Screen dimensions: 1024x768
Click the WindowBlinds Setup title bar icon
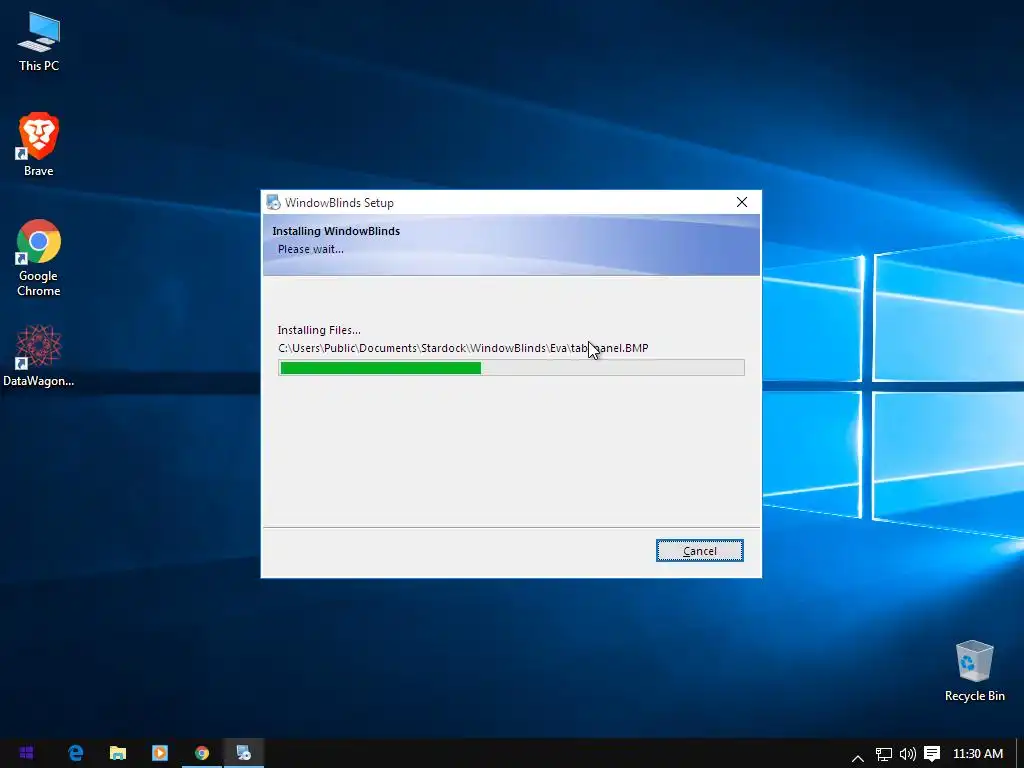[274, 202]
